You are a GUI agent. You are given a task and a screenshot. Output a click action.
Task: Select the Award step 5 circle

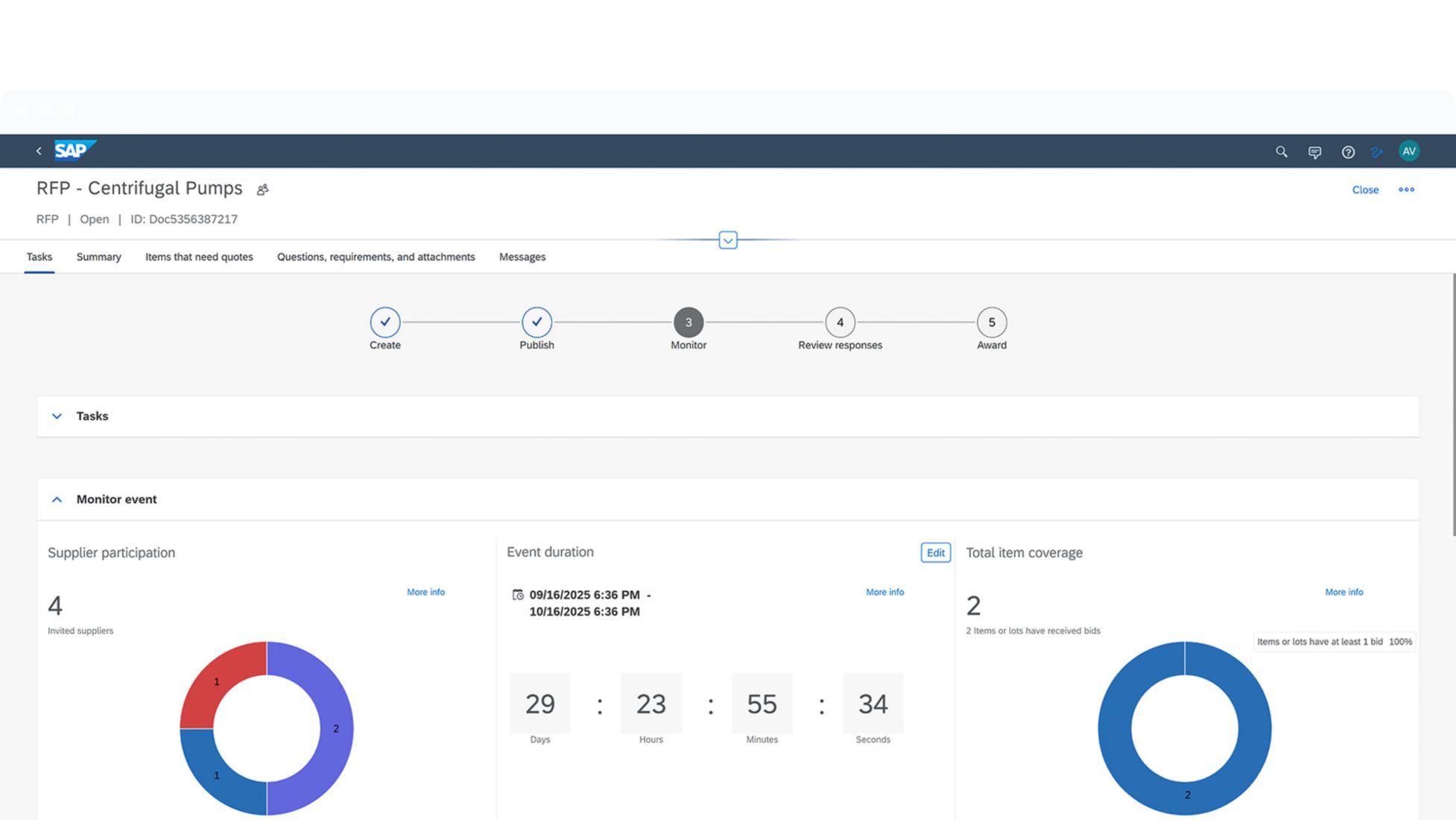991,322
